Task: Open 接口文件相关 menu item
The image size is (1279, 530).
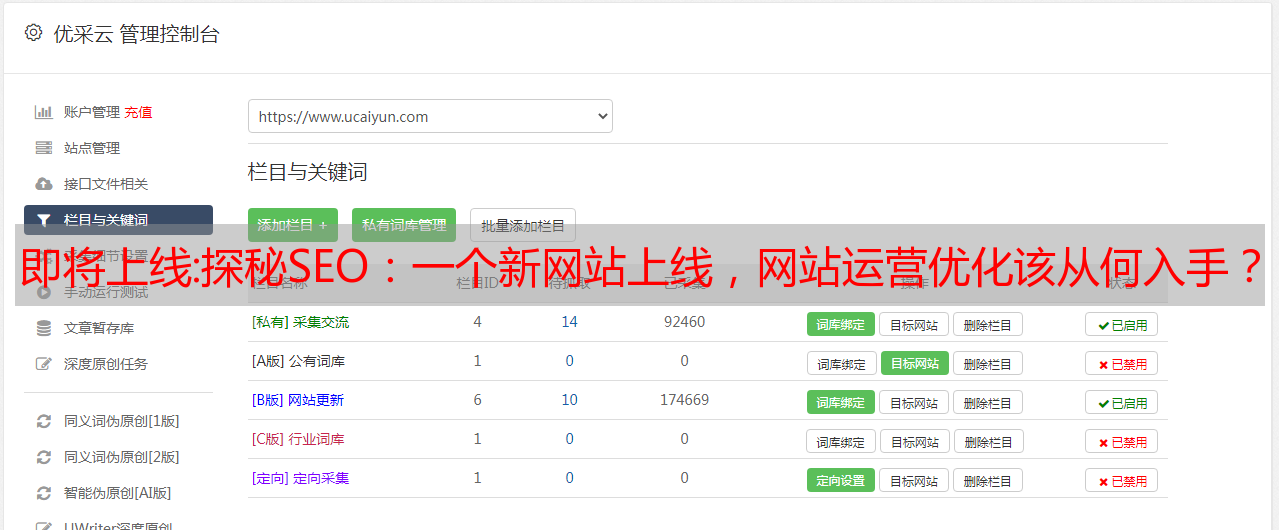Action: (x=106, y=184)
